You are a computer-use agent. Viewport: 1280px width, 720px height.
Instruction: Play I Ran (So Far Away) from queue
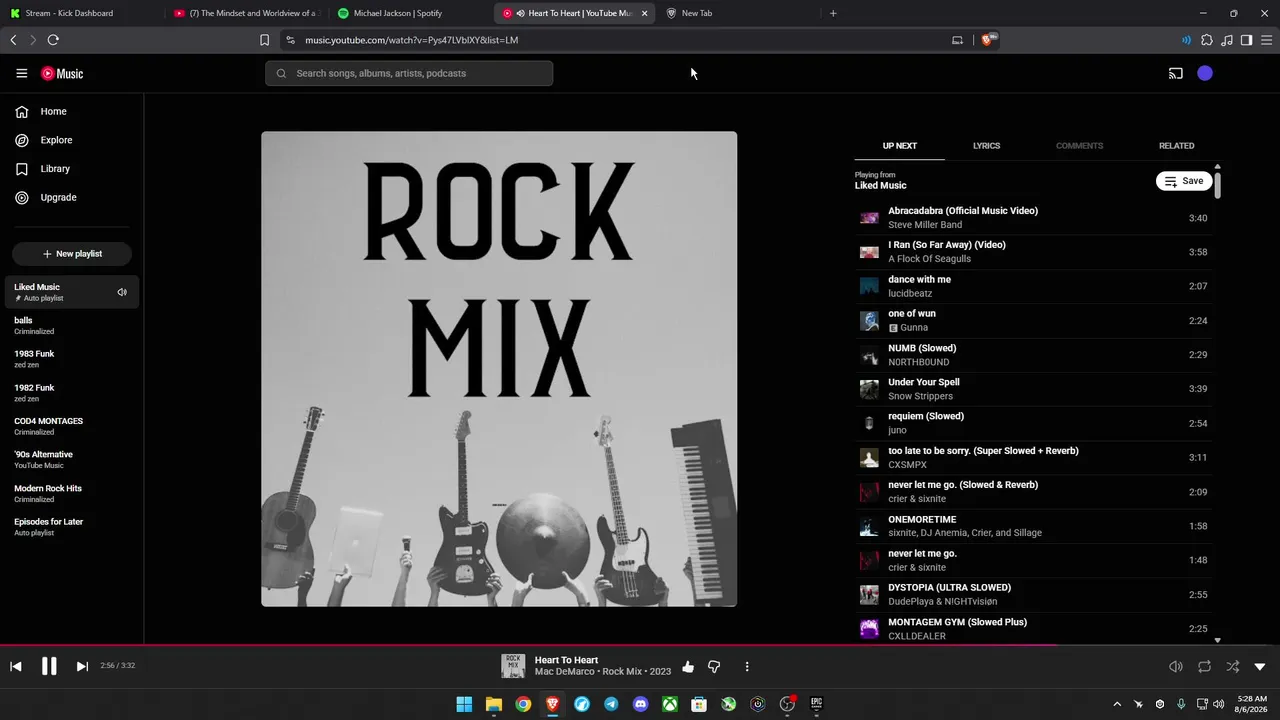(x=1034, y=252)
